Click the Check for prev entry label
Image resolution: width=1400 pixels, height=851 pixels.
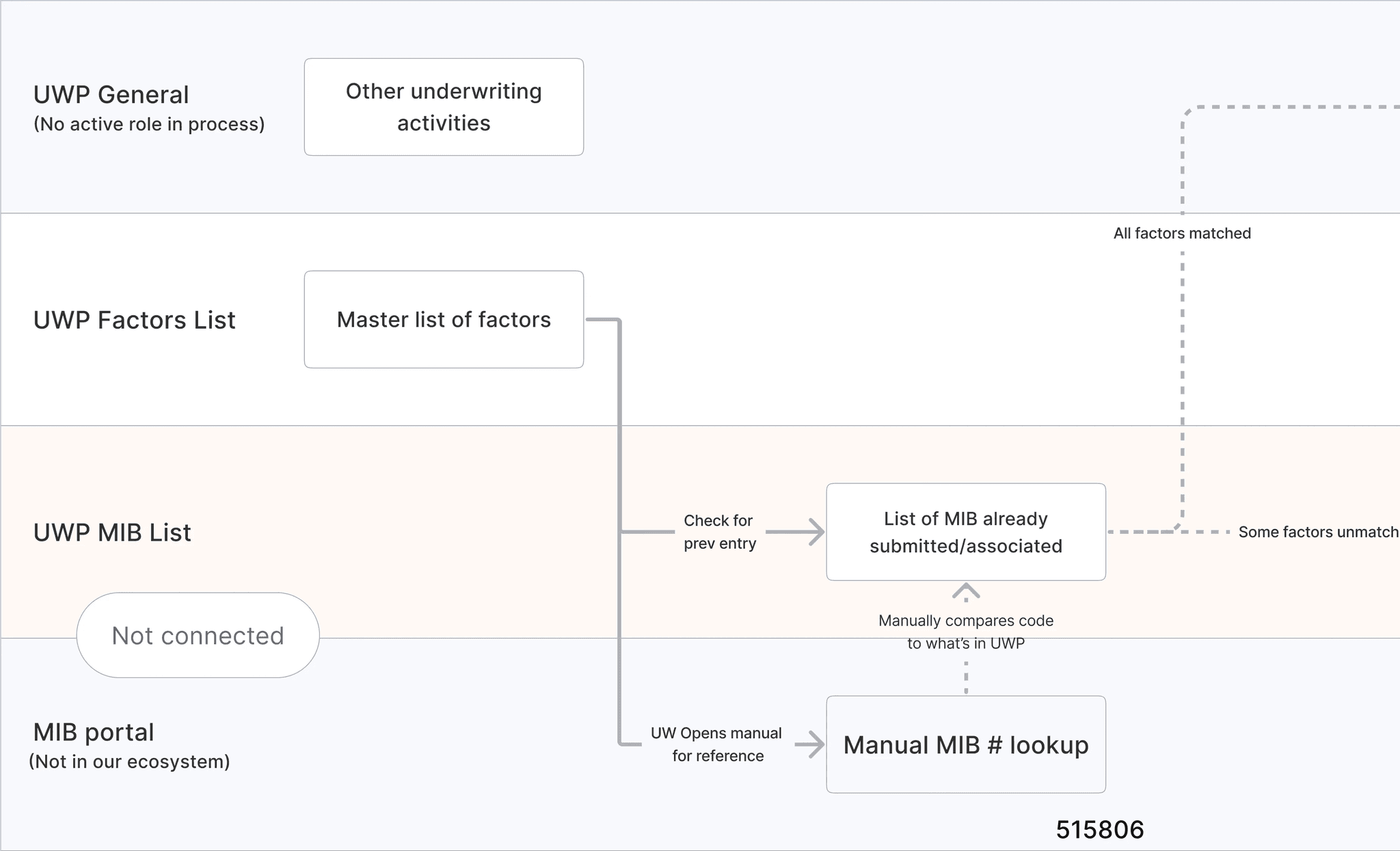[x=719, y=532]
